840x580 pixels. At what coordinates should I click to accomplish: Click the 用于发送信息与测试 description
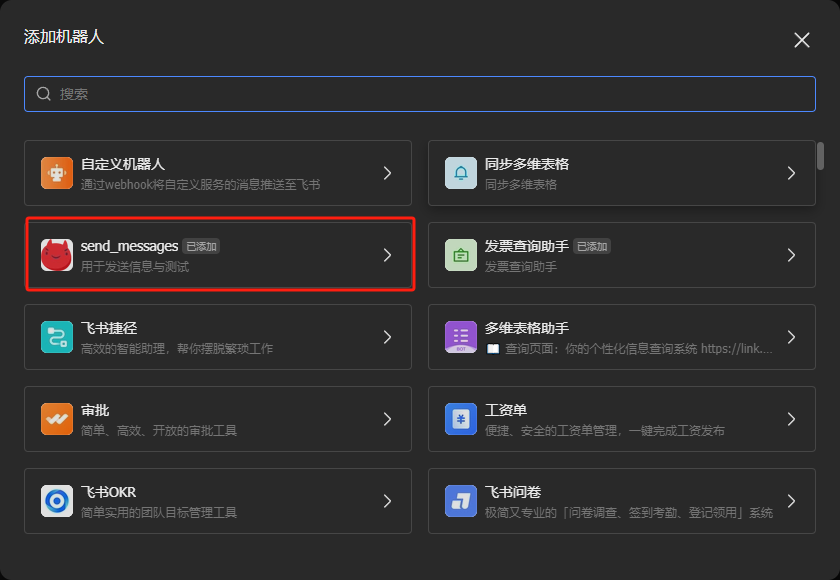pyautogui.click(x=134, y=267)
